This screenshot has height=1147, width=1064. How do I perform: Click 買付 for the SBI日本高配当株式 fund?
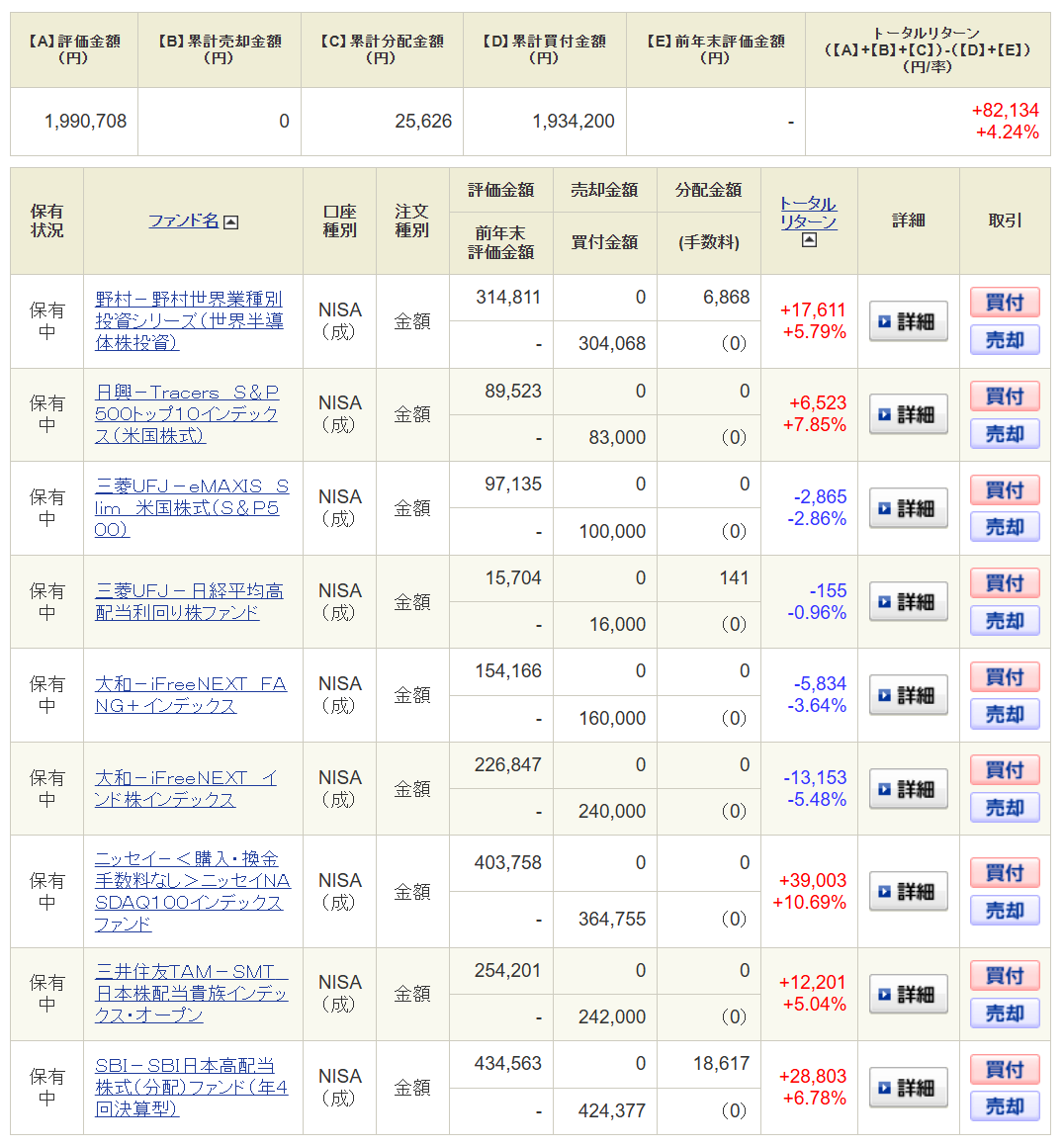coord(1005,1069)
